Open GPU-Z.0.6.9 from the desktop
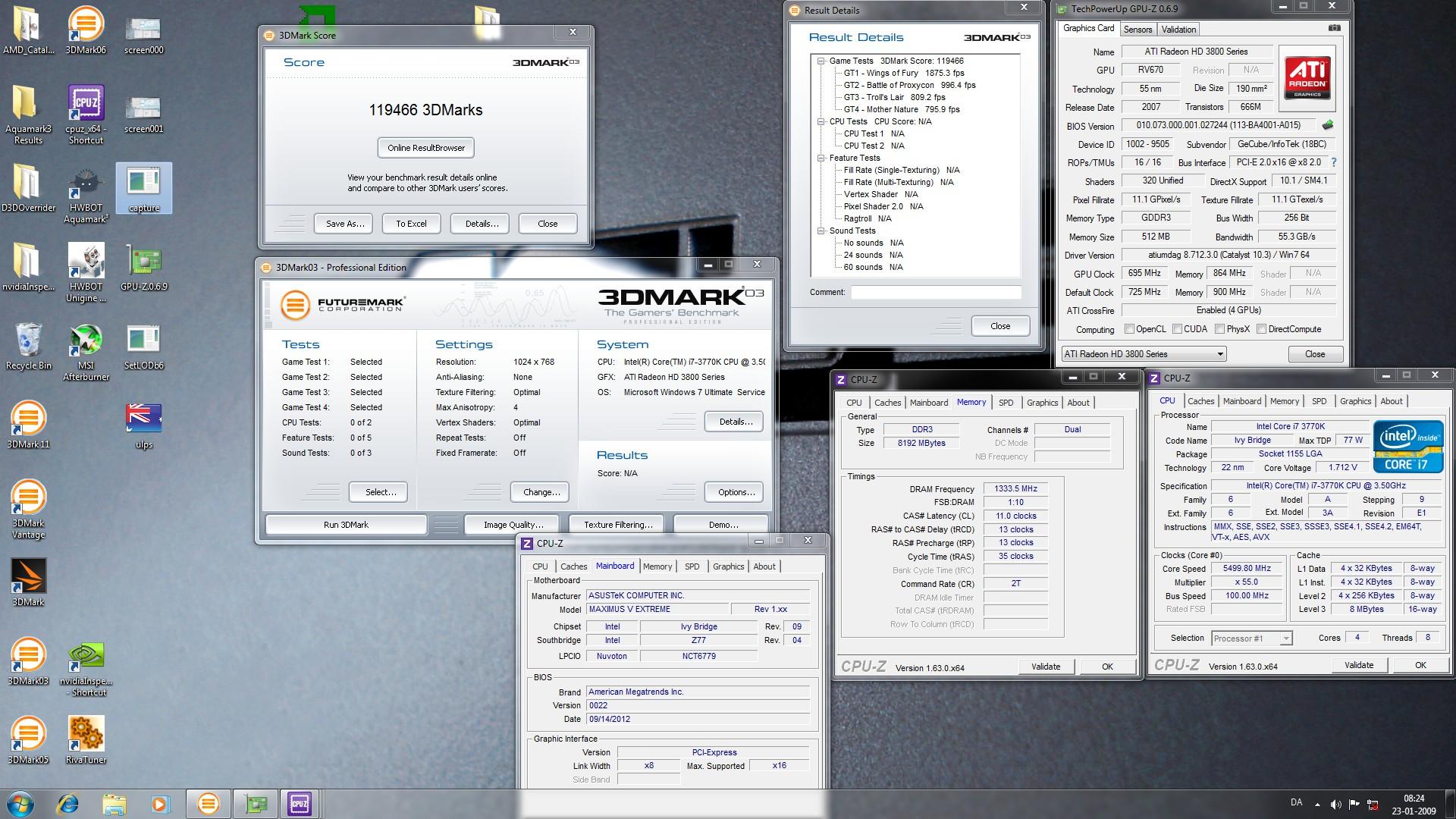Image resolution: width=1456 pixels, height=819 pixels. (143, 267)
